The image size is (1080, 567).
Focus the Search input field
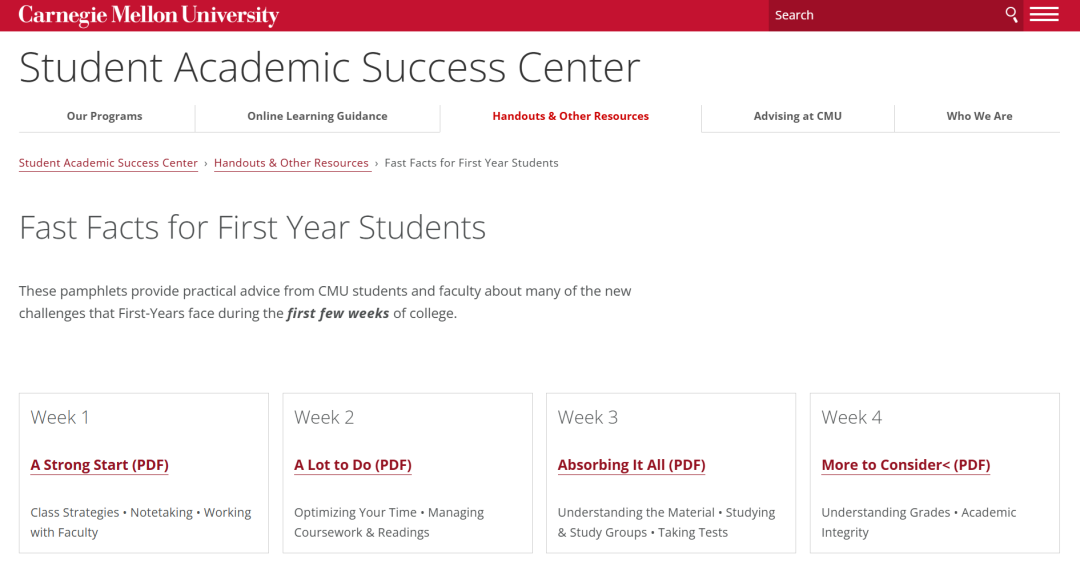(x=885, y=15)
